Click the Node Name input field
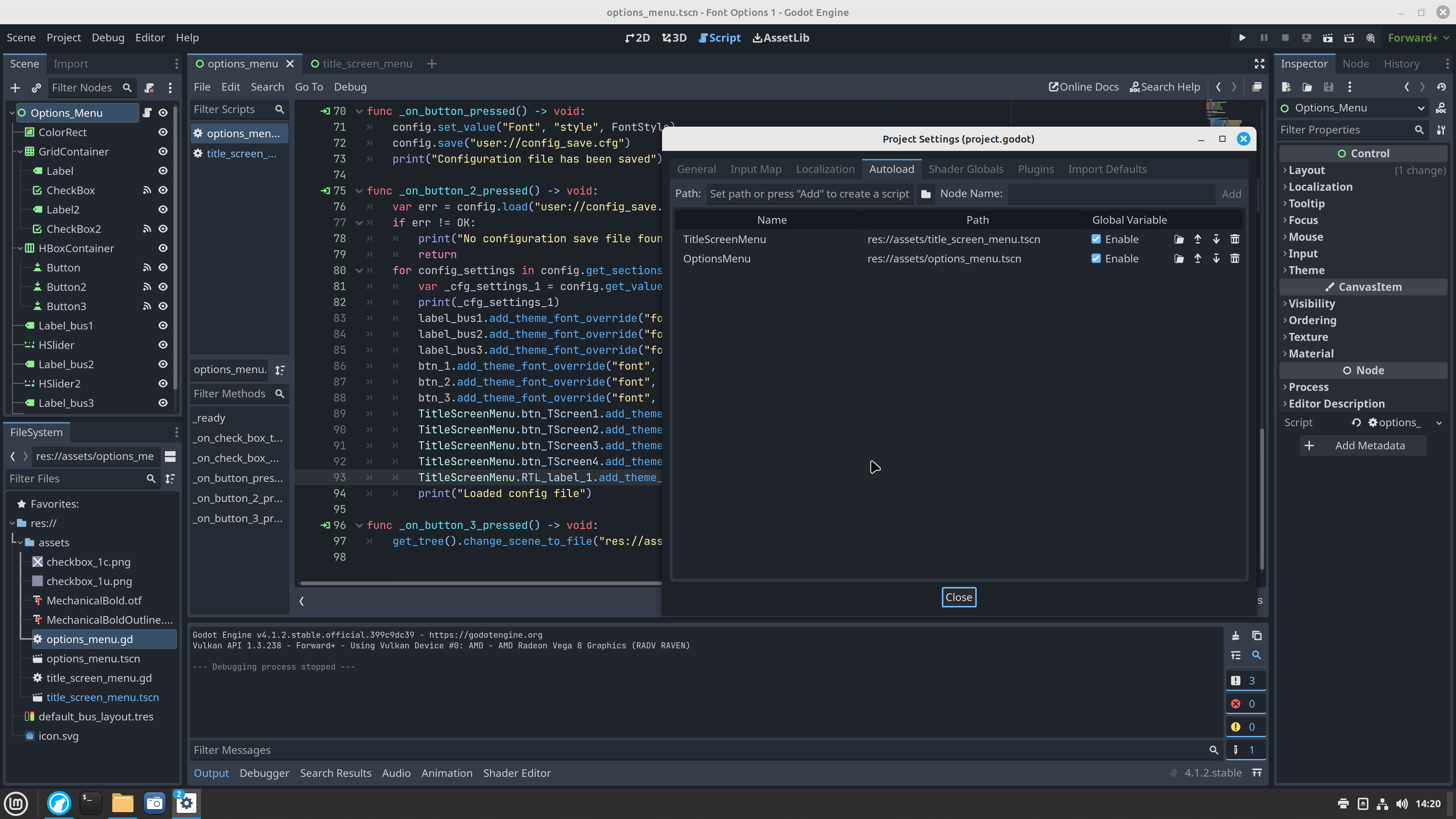Screen dimensions: 1456x819 [x=1111, y=194]
